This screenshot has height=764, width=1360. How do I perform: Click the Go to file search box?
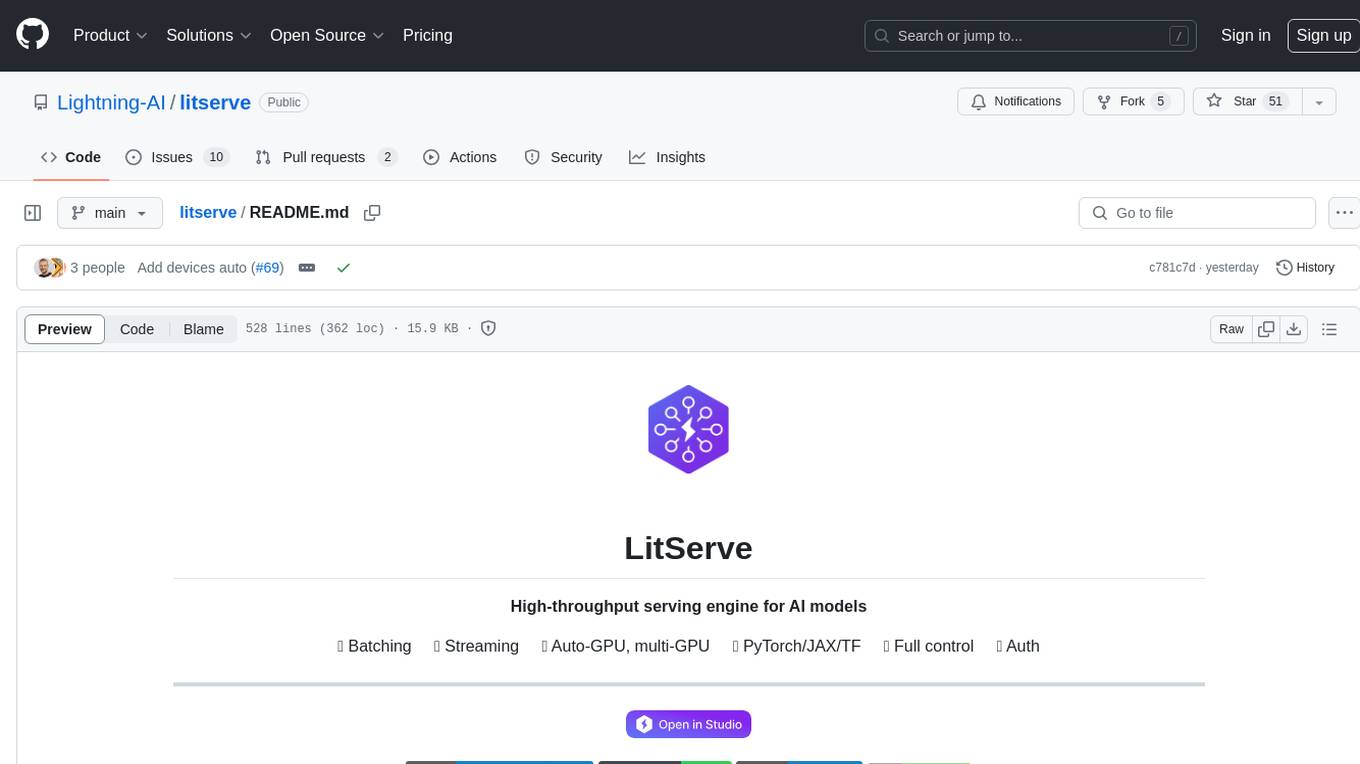[x=1197, y=213]
